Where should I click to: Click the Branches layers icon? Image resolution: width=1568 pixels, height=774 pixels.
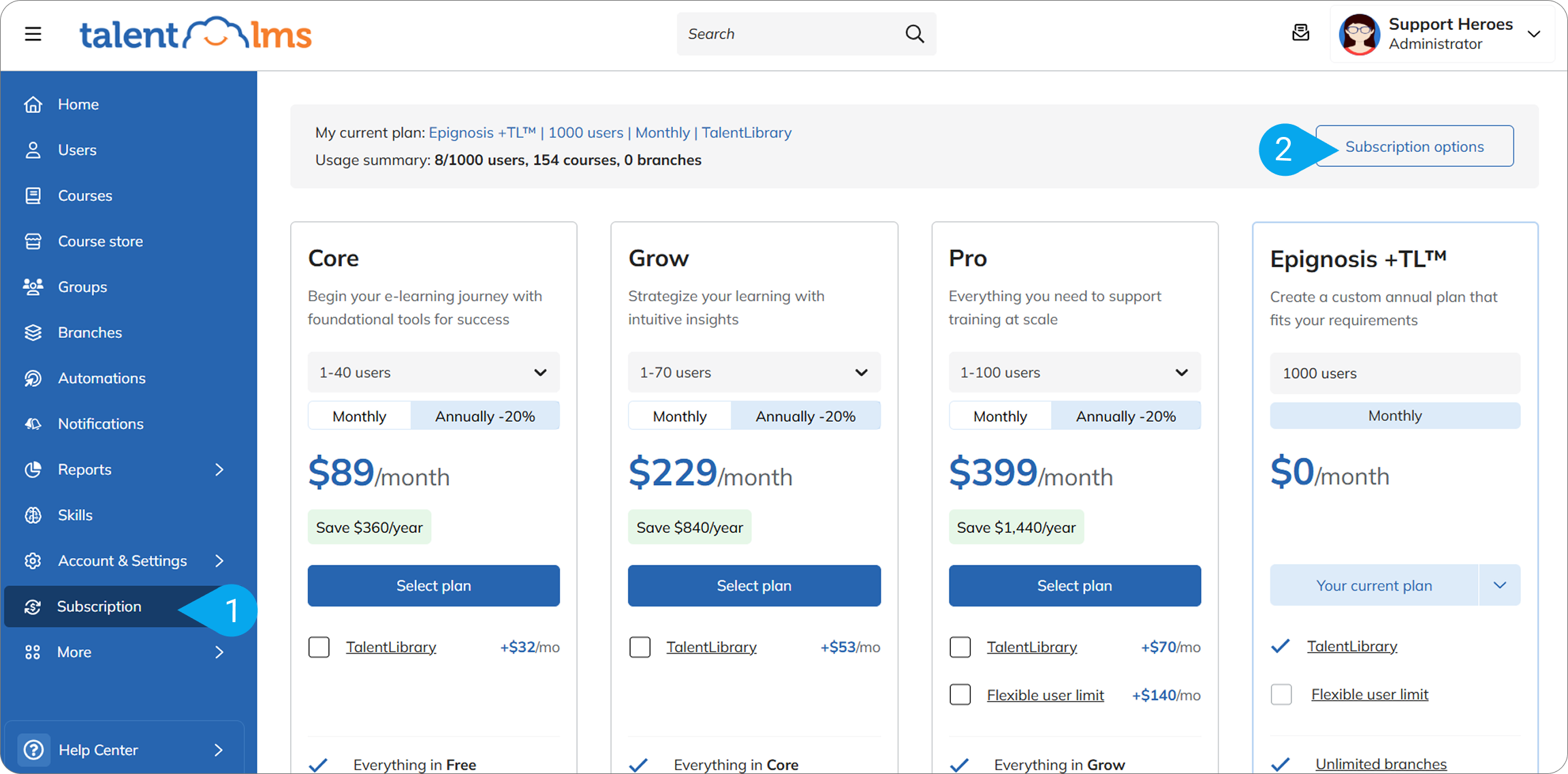coord(33,332)
